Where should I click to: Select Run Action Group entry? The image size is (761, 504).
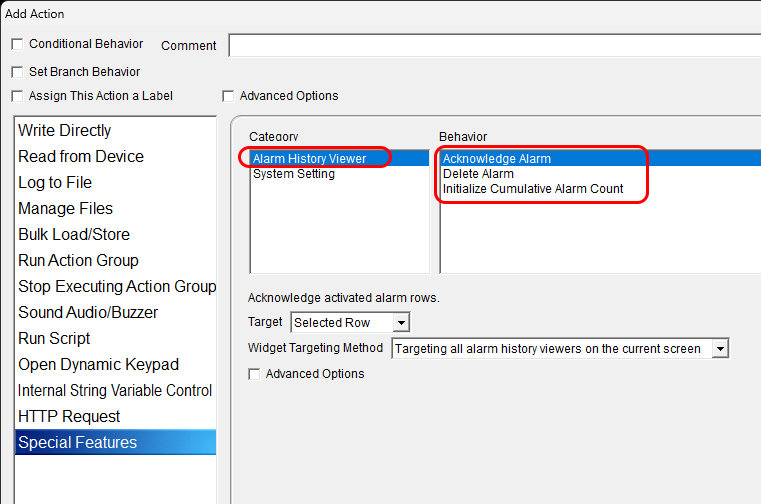pyautogui.click(x=78, y=261)
